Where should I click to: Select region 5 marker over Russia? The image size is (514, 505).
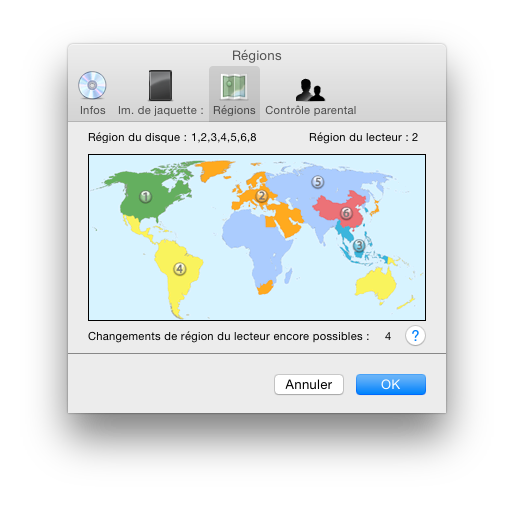[x=318, y=182]
